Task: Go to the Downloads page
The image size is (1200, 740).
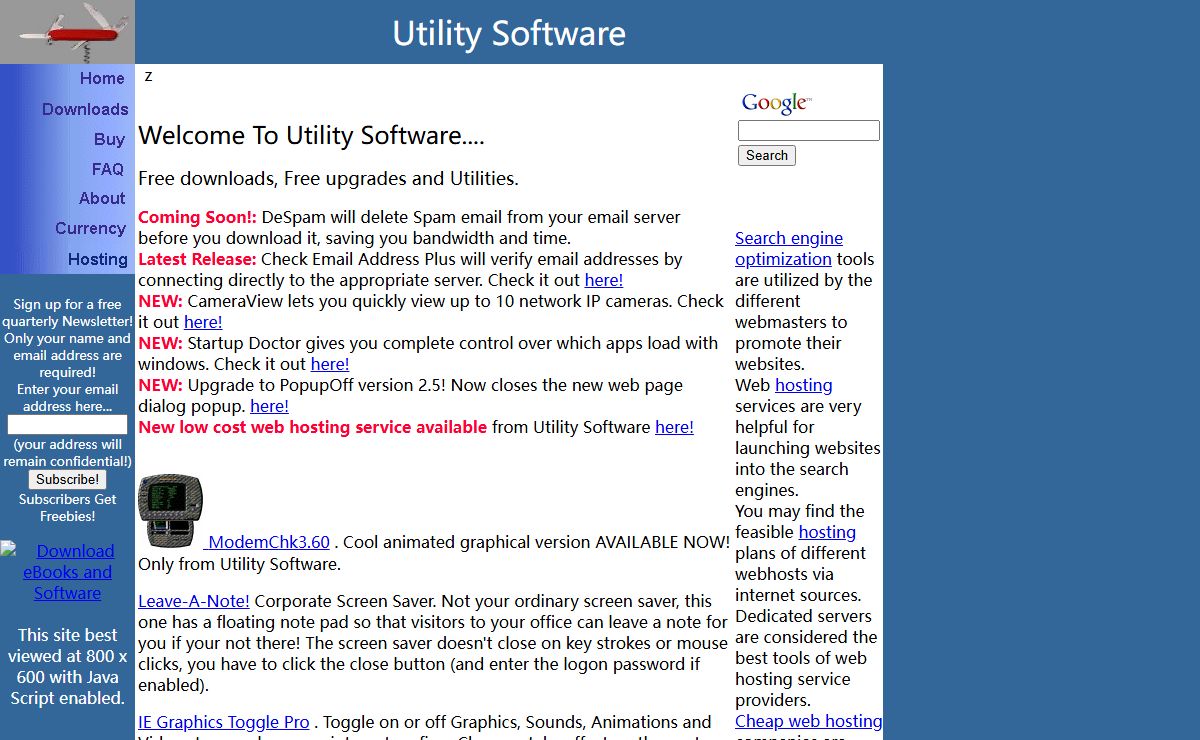Action: (85, 109)
